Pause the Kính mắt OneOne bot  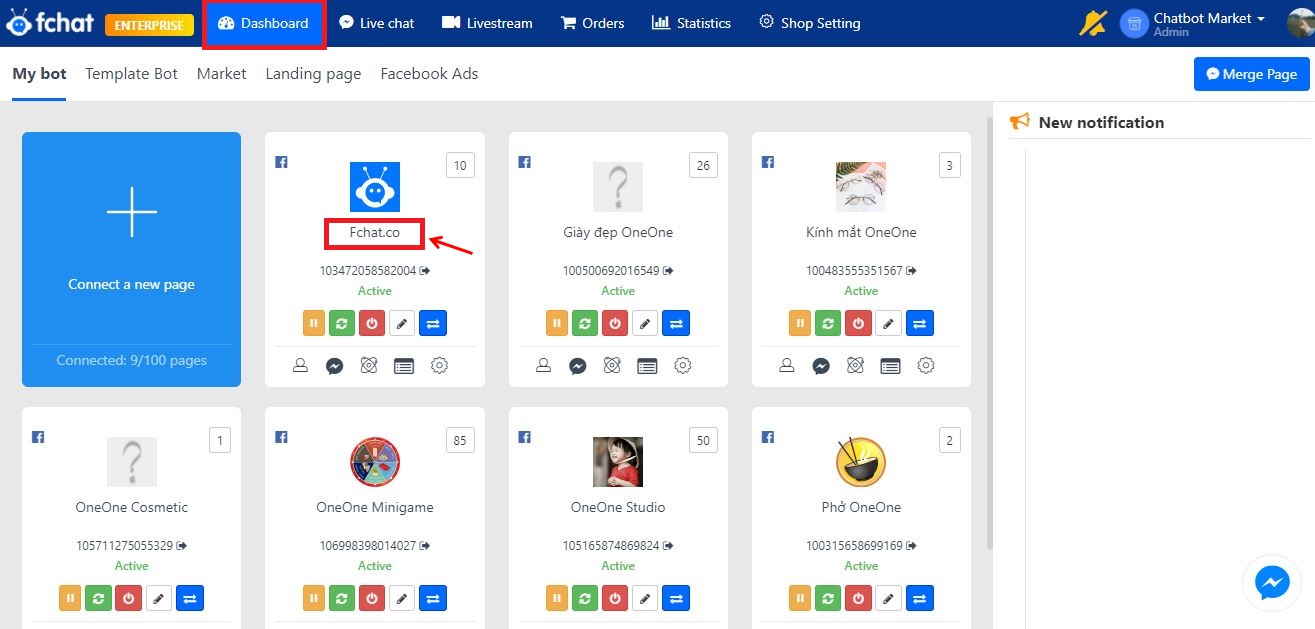point(801,323)
